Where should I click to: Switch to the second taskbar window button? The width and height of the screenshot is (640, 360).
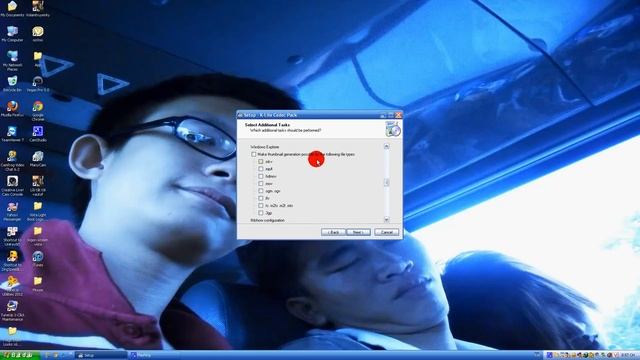click(154, 356)
